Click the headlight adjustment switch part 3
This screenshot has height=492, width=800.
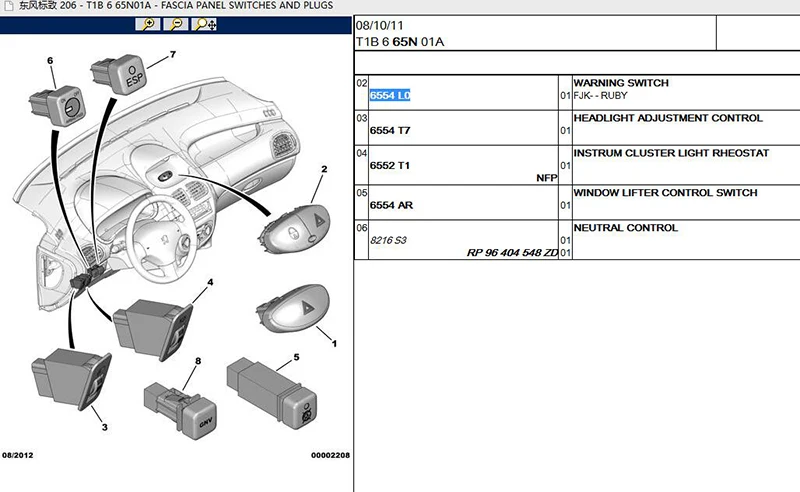[x=71, y=379]
